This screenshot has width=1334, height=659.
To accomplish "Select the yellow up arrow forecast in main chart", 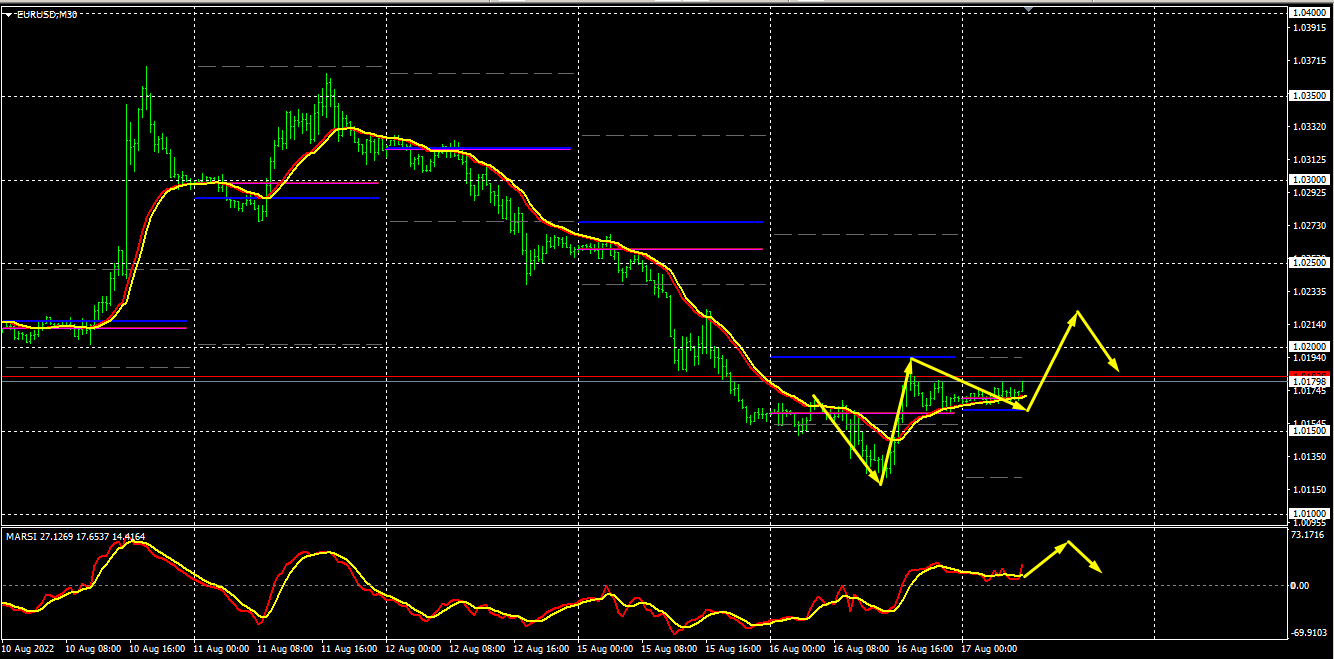I will click(x=1053, y=360).
